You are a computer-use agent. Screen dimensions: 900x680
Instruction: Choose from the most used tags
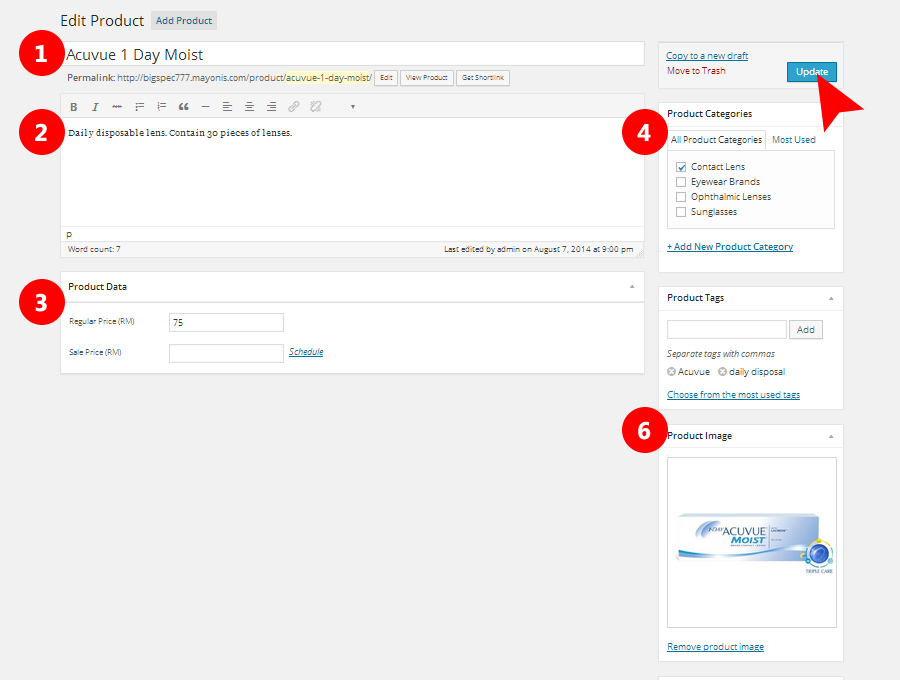[x=734, y=395]
